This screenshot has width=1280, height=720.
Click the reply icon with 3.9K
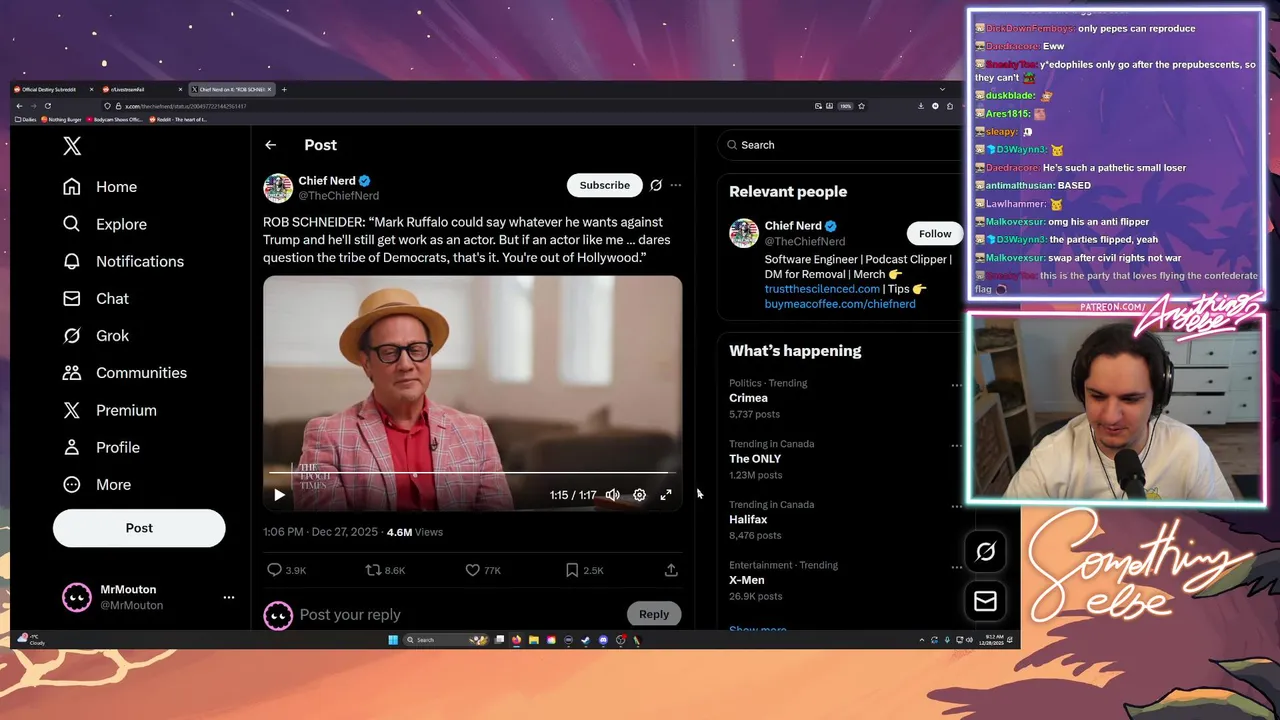[274, 570]
